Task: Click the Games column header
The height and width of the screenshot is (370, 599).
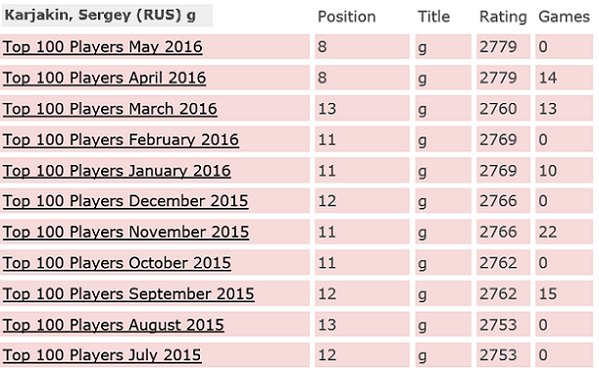Action: (564, 16)
